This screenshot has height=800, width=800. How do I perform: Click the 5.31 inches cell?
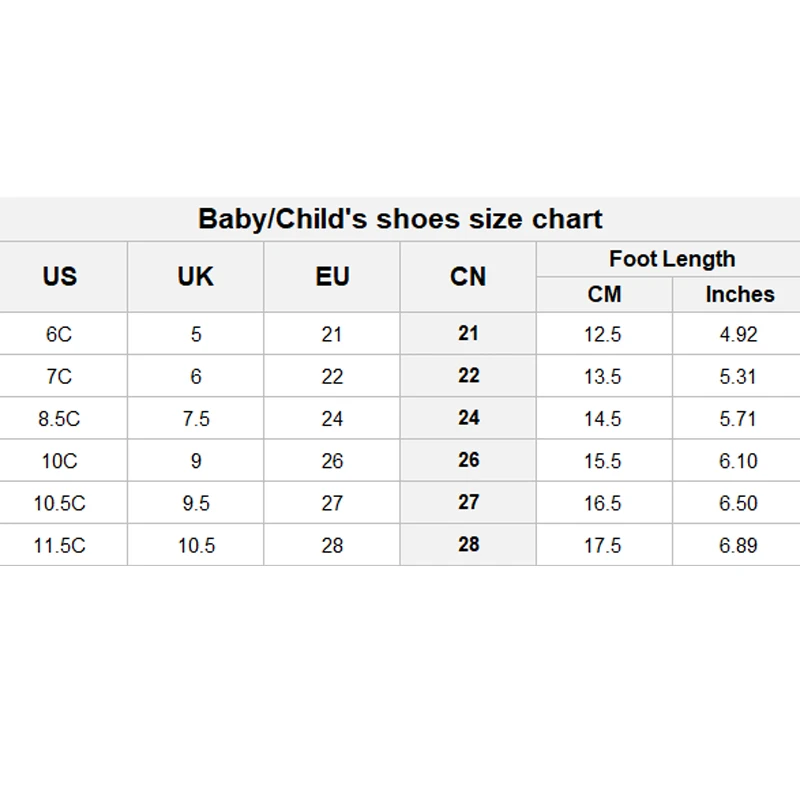point(738,376)
